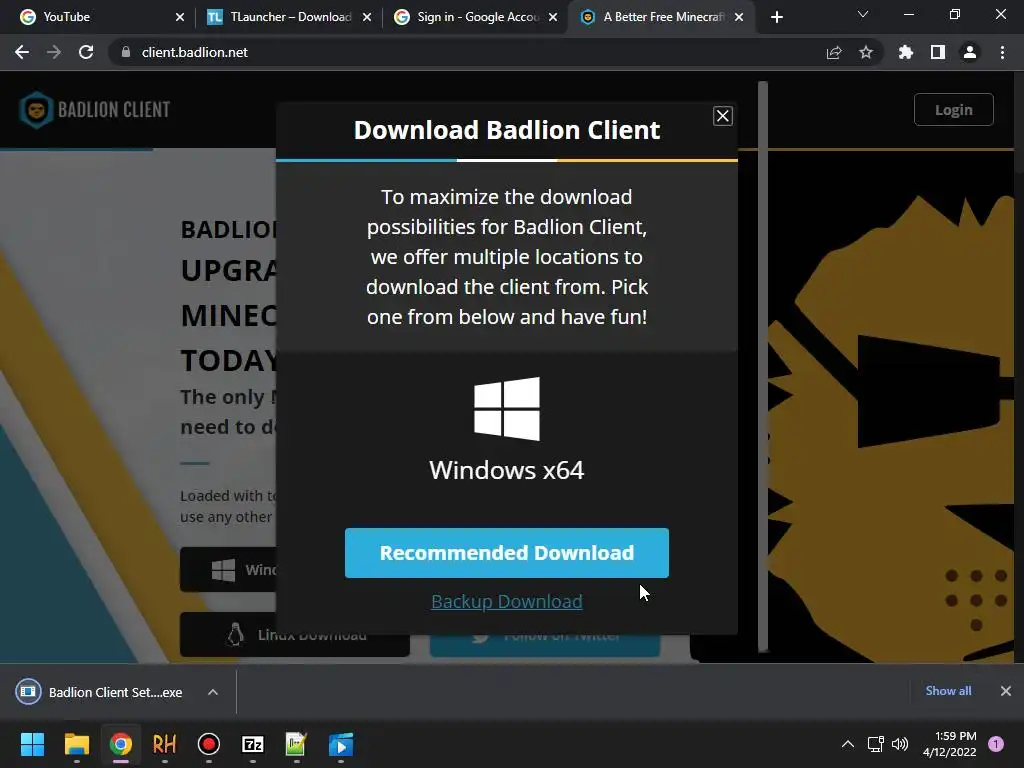Bookmark this page with the star icon
1024x768 pixels.
866,52
